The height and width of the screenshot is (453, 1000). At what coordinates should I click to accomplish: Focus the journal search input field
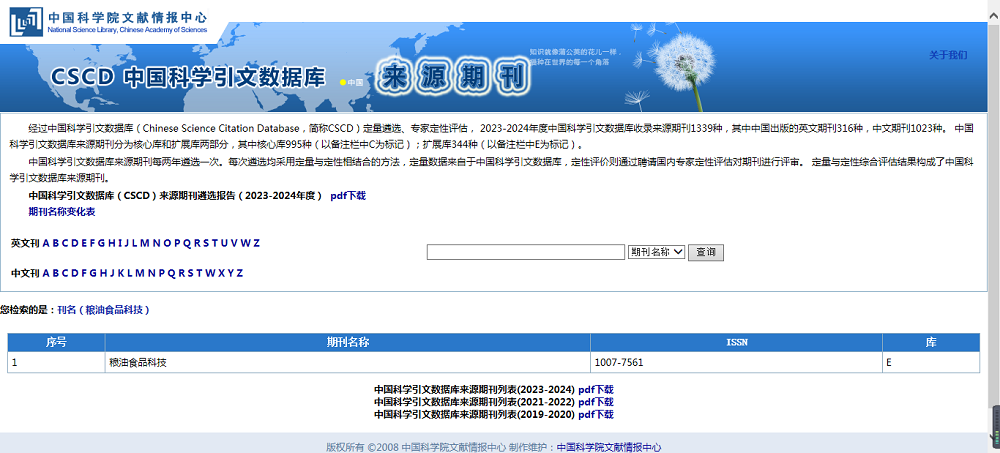coord(526,252)
